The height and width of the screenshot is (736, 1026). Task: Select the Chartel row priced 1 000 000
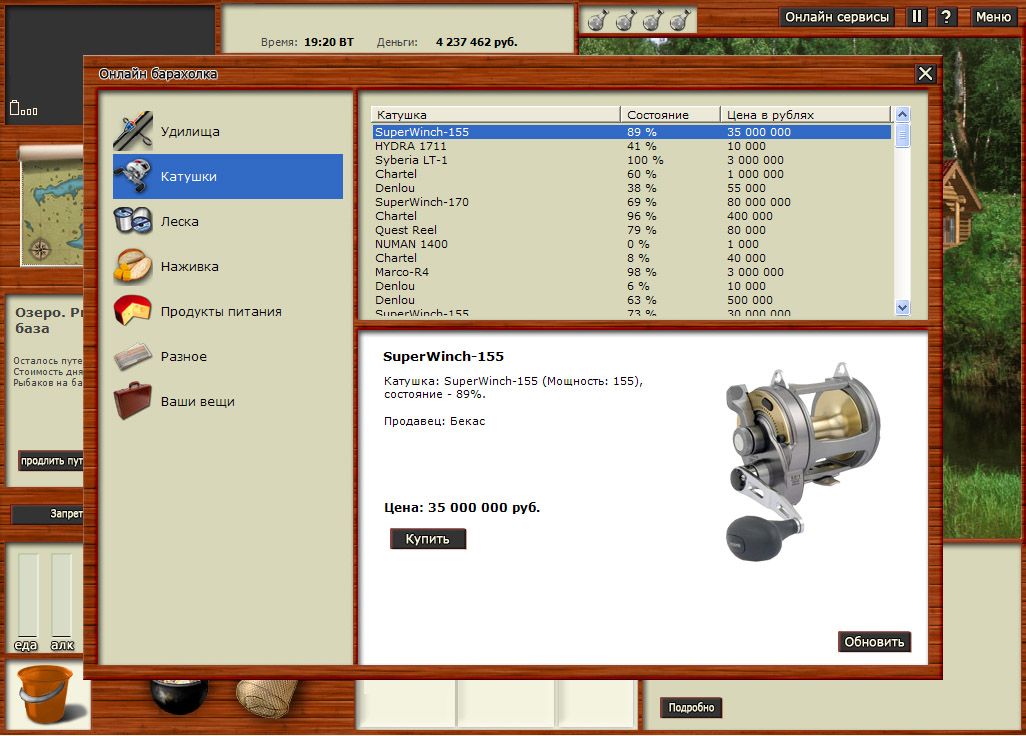(631, 174)
